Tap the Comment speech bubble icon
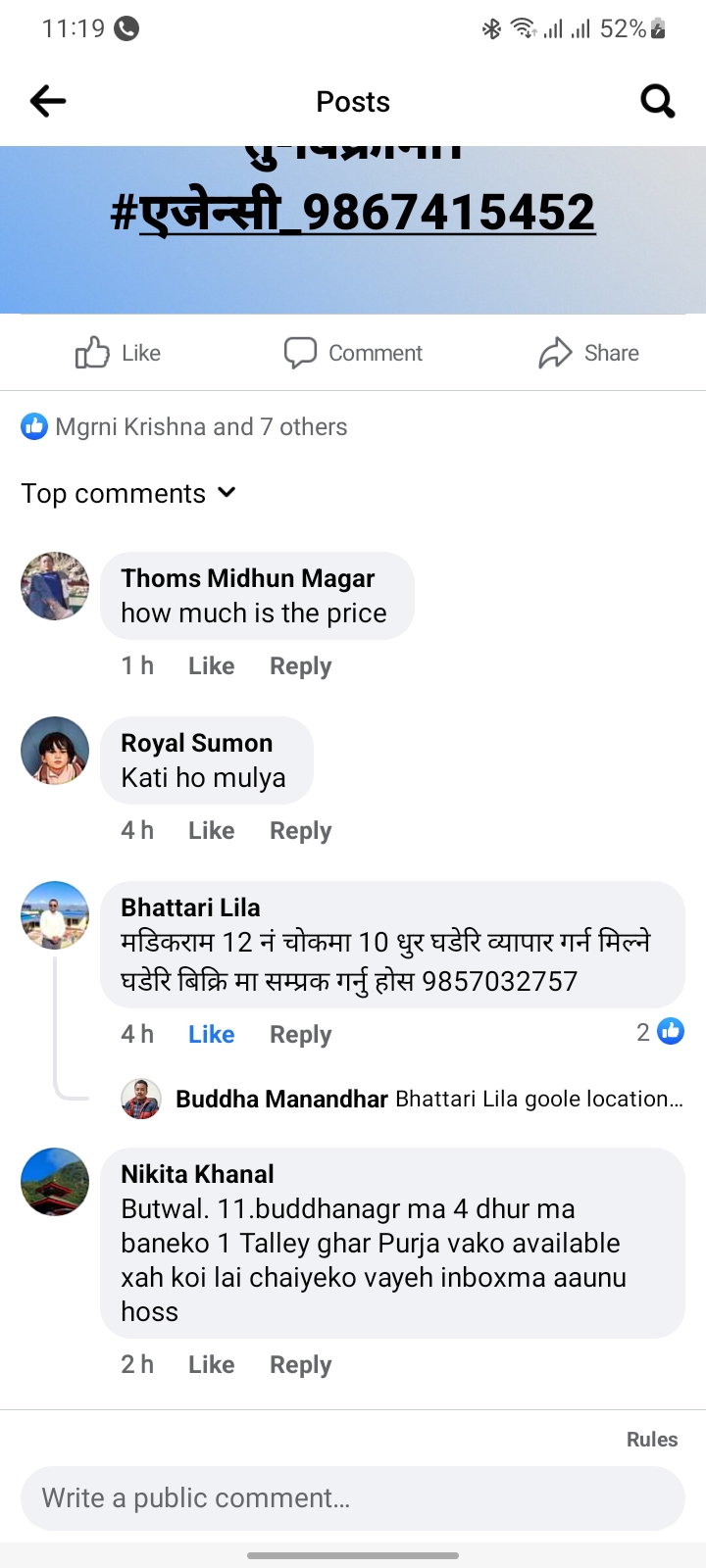706x1568 pixels. tap(300, 353)
